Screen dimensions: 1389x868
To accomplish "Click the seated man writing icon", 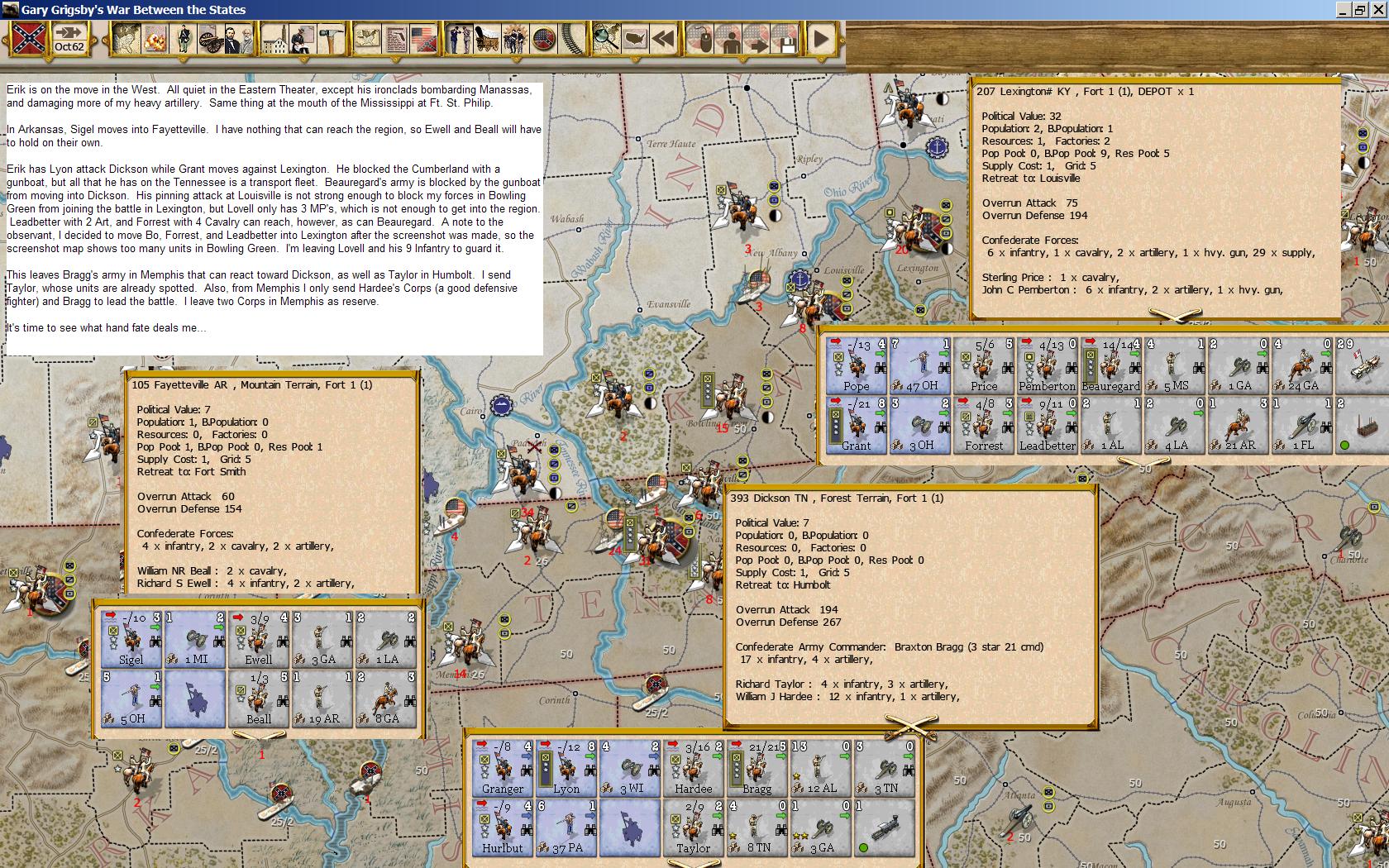I will [303, 38].
